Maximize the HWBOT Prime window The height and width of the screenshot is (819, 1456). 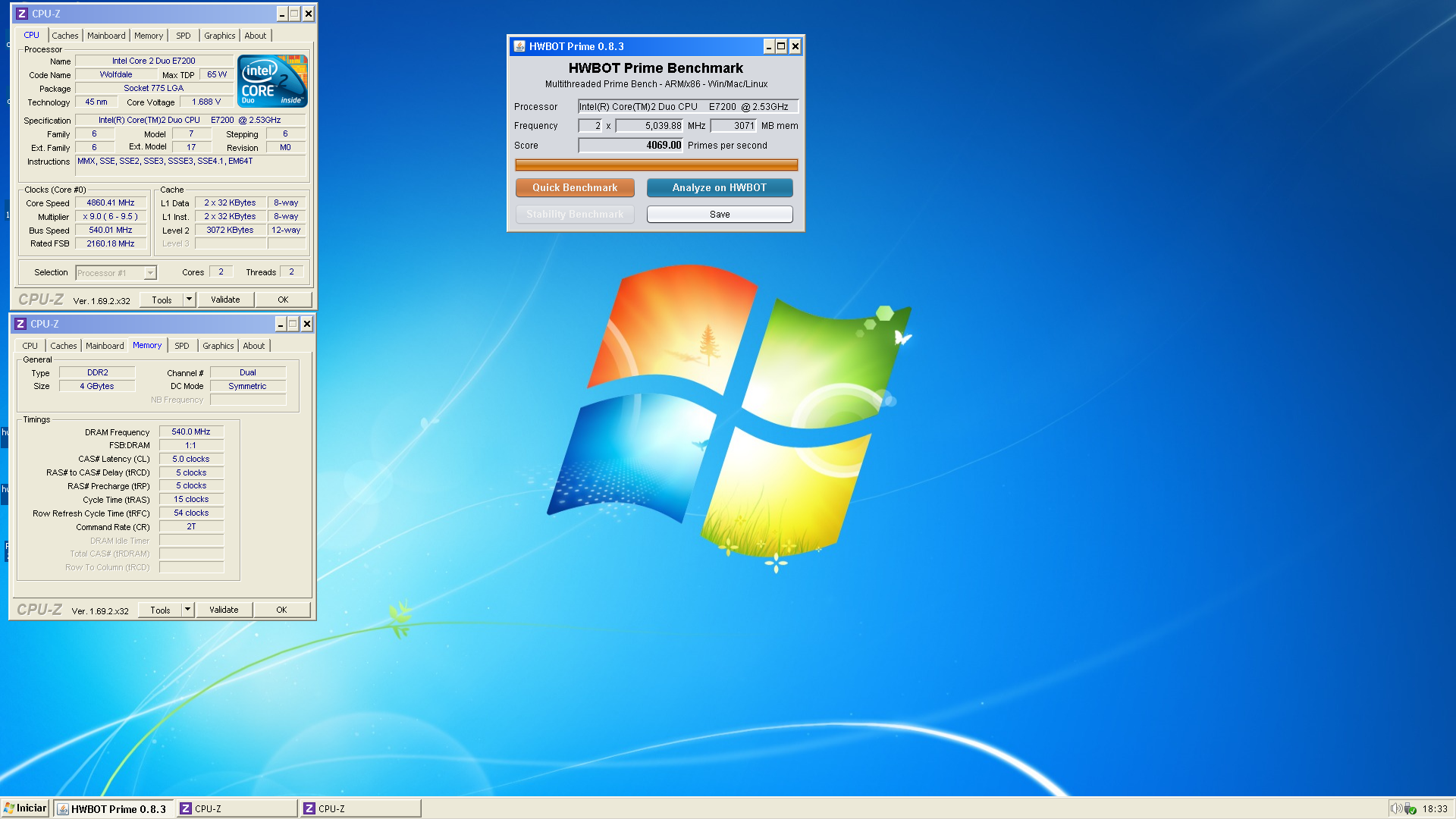click(782, 46)
